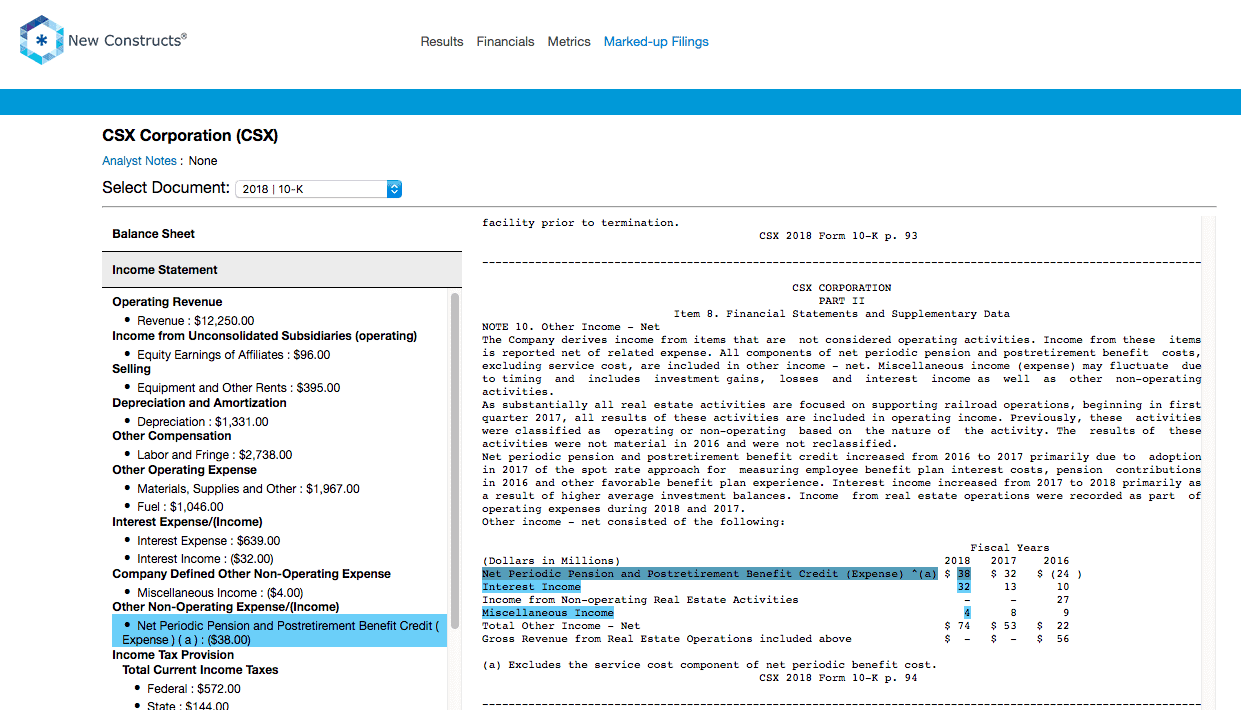Click CSX 2018 Form 10-K p. 94 text
The width and height of the screenshot is (1241, 710).
tap(838, 678)
